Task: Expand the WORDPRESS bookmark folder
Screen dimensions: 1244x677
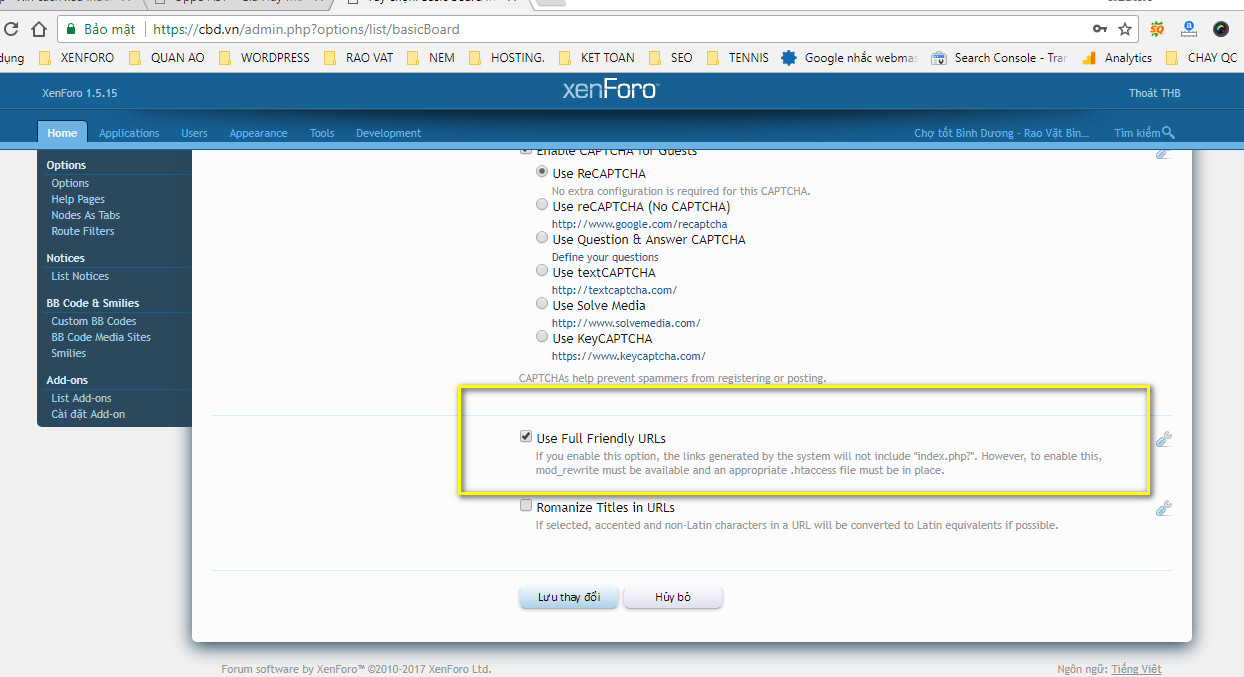Action: point(265,58)
